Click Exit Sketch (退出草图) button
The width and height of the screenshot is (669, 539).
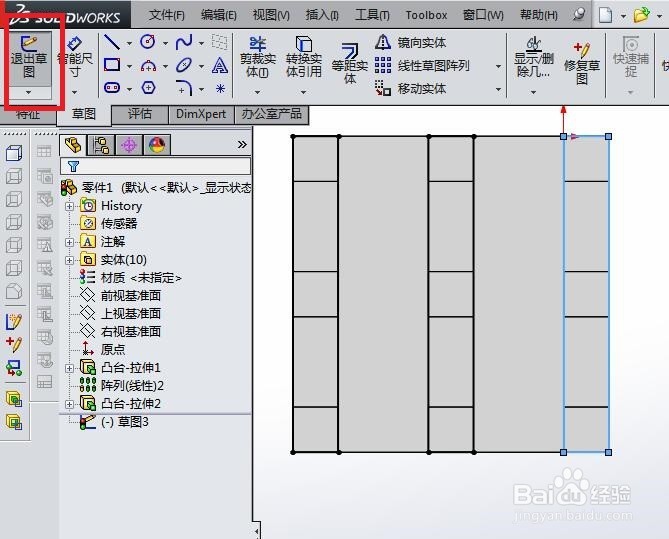(29, 58)
